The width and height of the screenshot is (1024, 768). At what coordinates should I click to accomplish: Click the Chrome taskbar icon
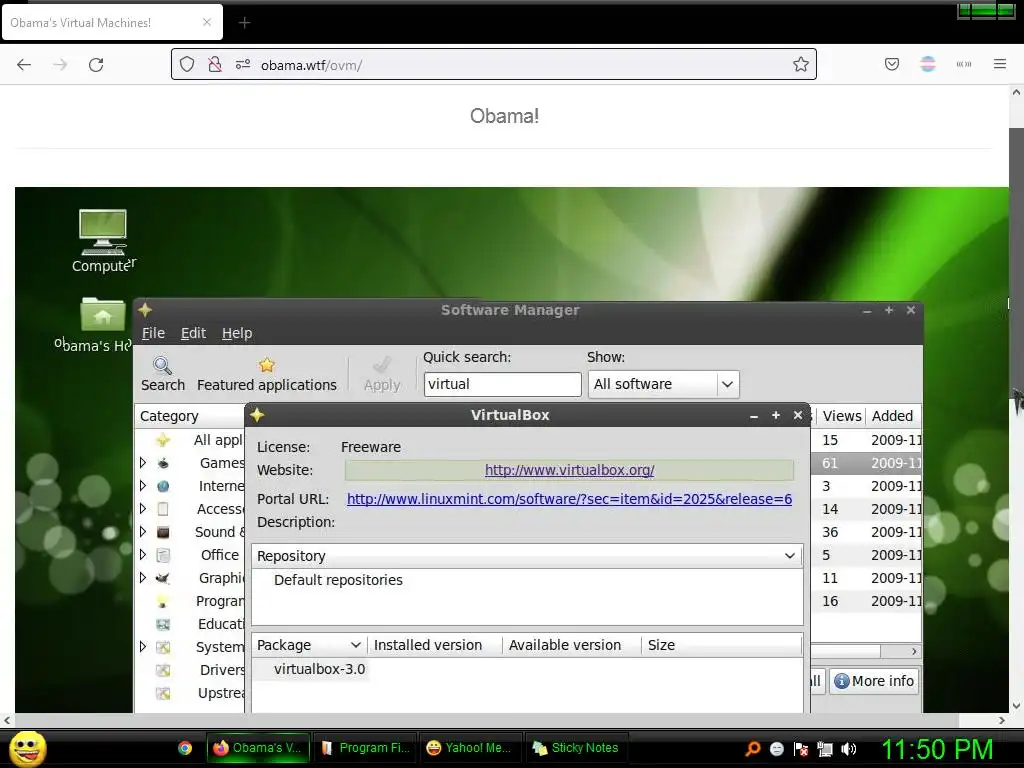185,748
